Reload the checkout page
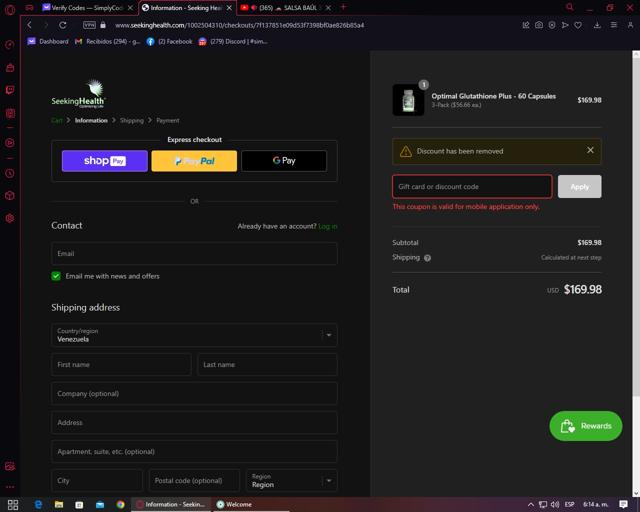The image size is (640, 512). point(62,25)
